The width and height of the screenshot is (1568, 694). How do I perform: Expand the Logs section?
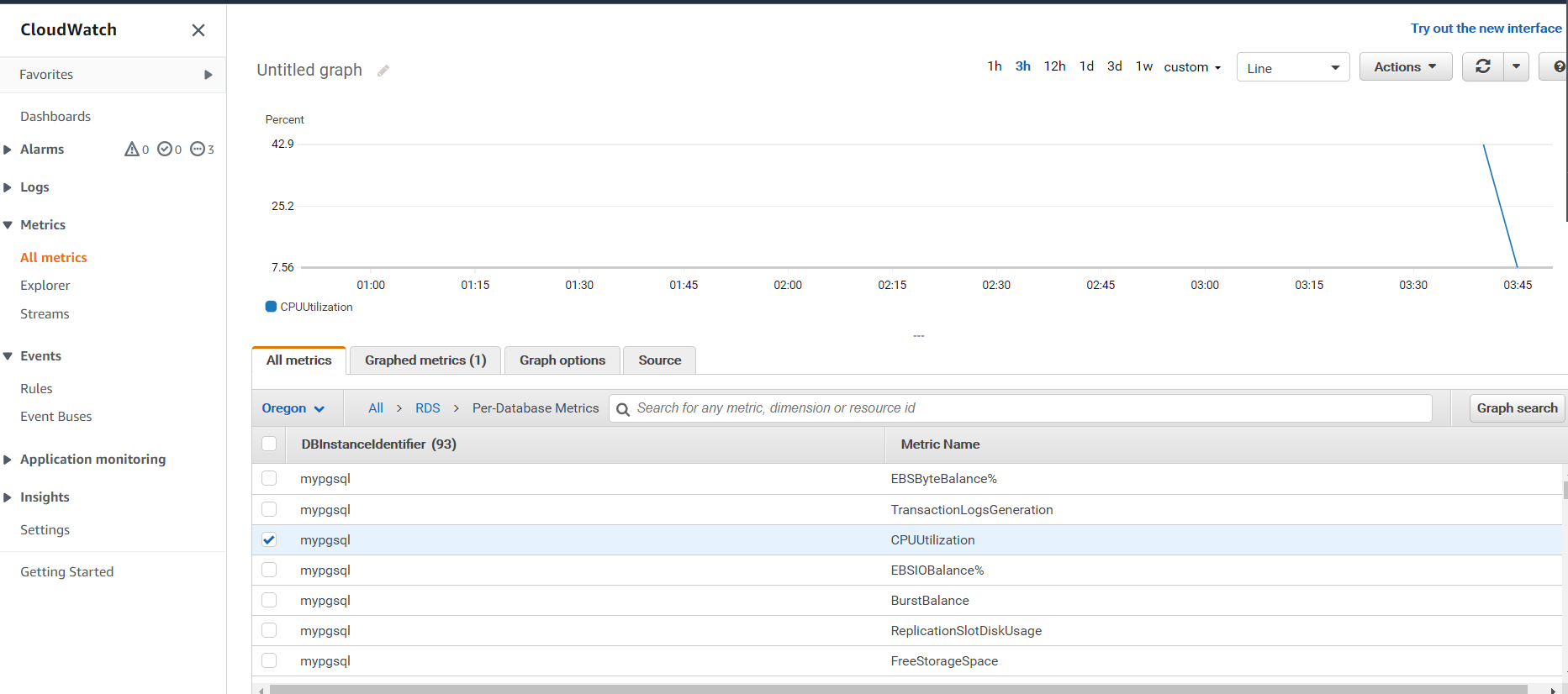point(8,187)
